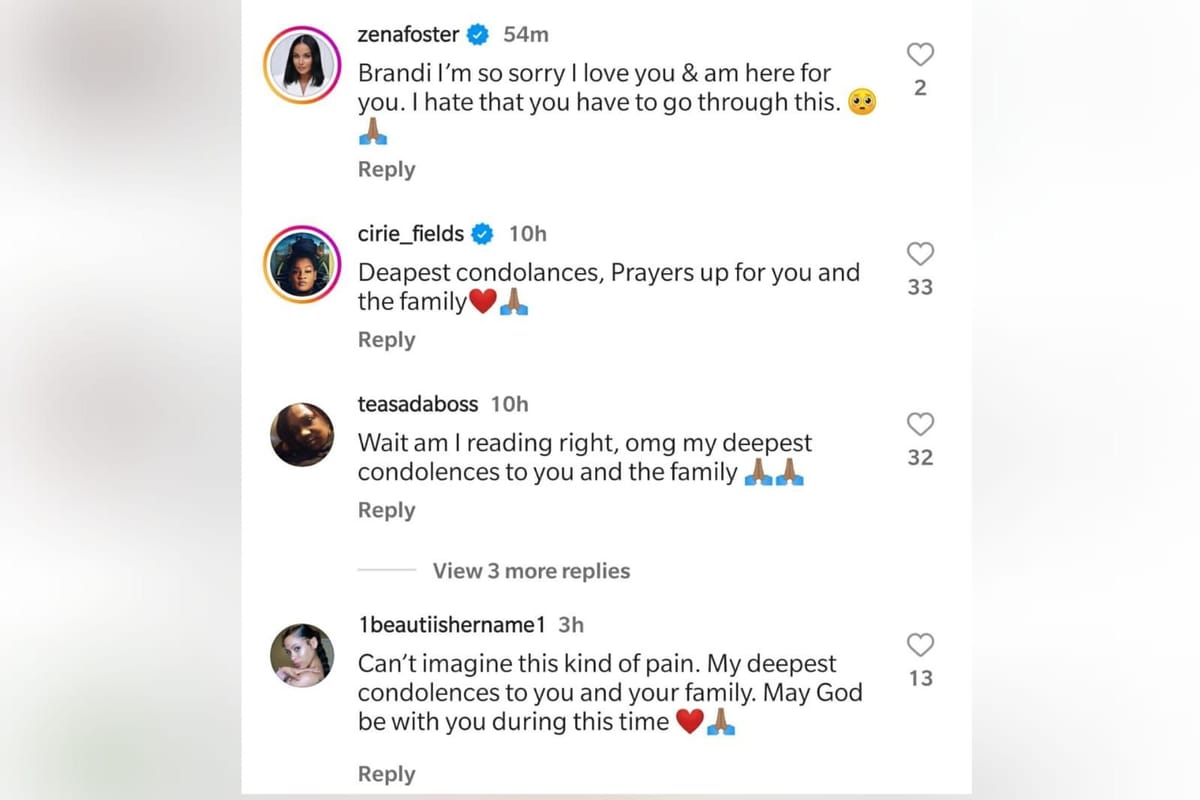
Task: Click the praying hands emoji in cirie_fields' comment
Action: pos(516,301)
